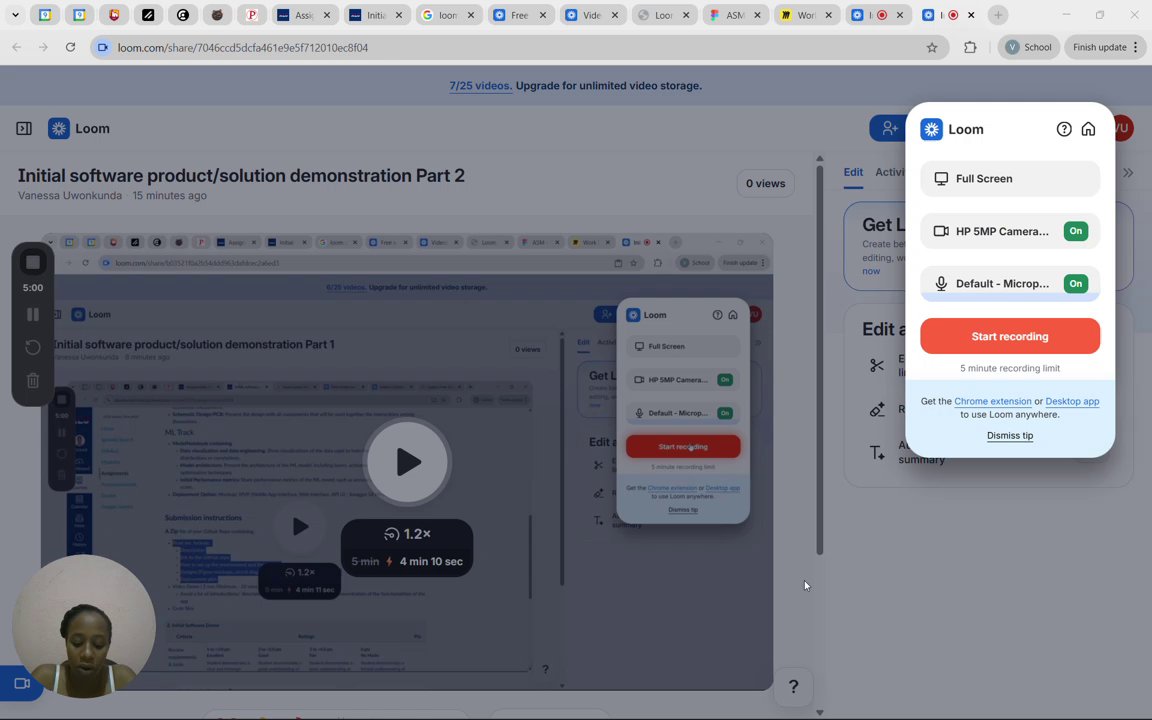Play the Part 2 video with the big play button
Screen dimensions: 1152x720
pyautogui.click(x=408, y=462)
